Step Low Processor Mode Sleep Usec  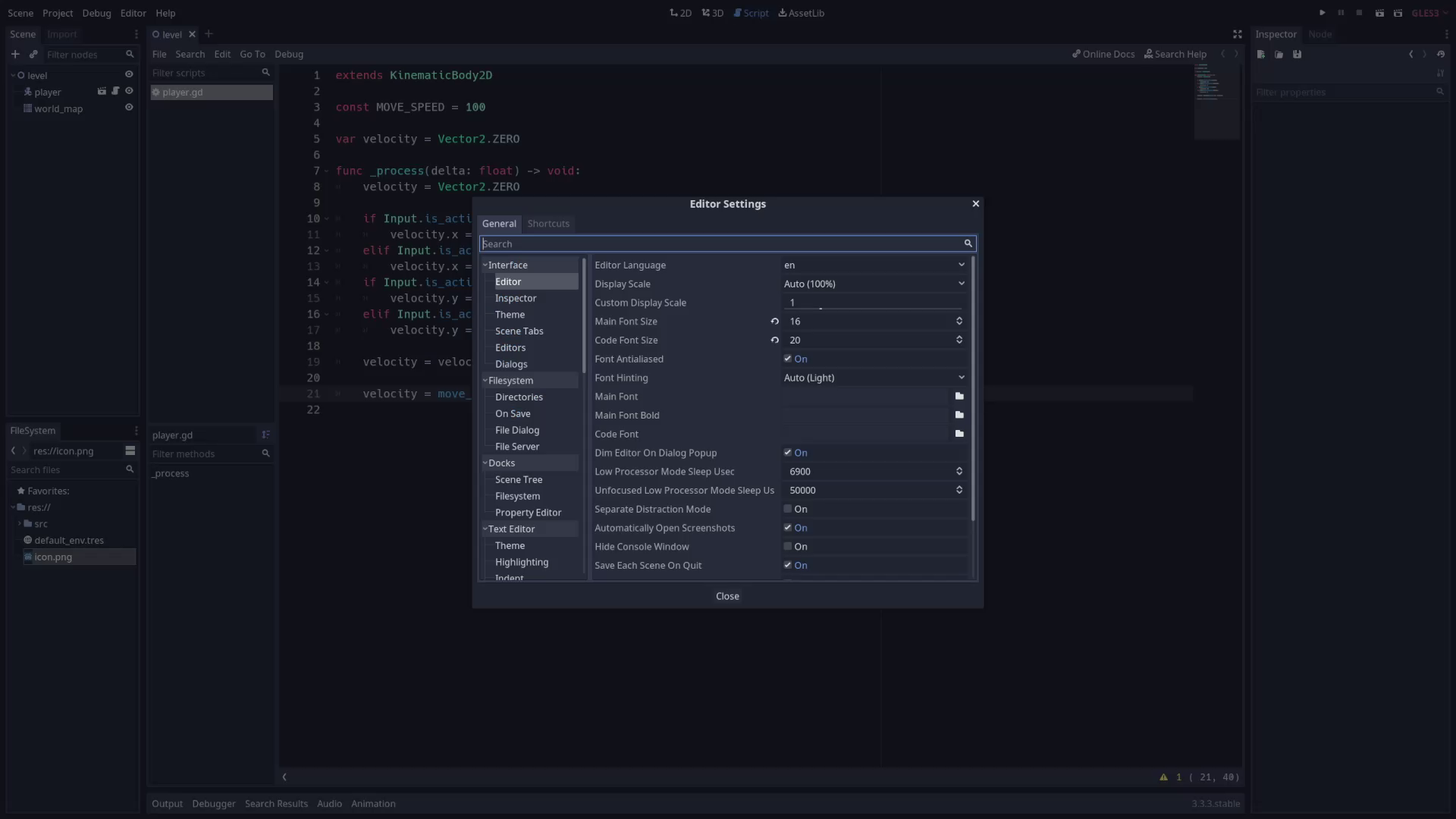959,472
